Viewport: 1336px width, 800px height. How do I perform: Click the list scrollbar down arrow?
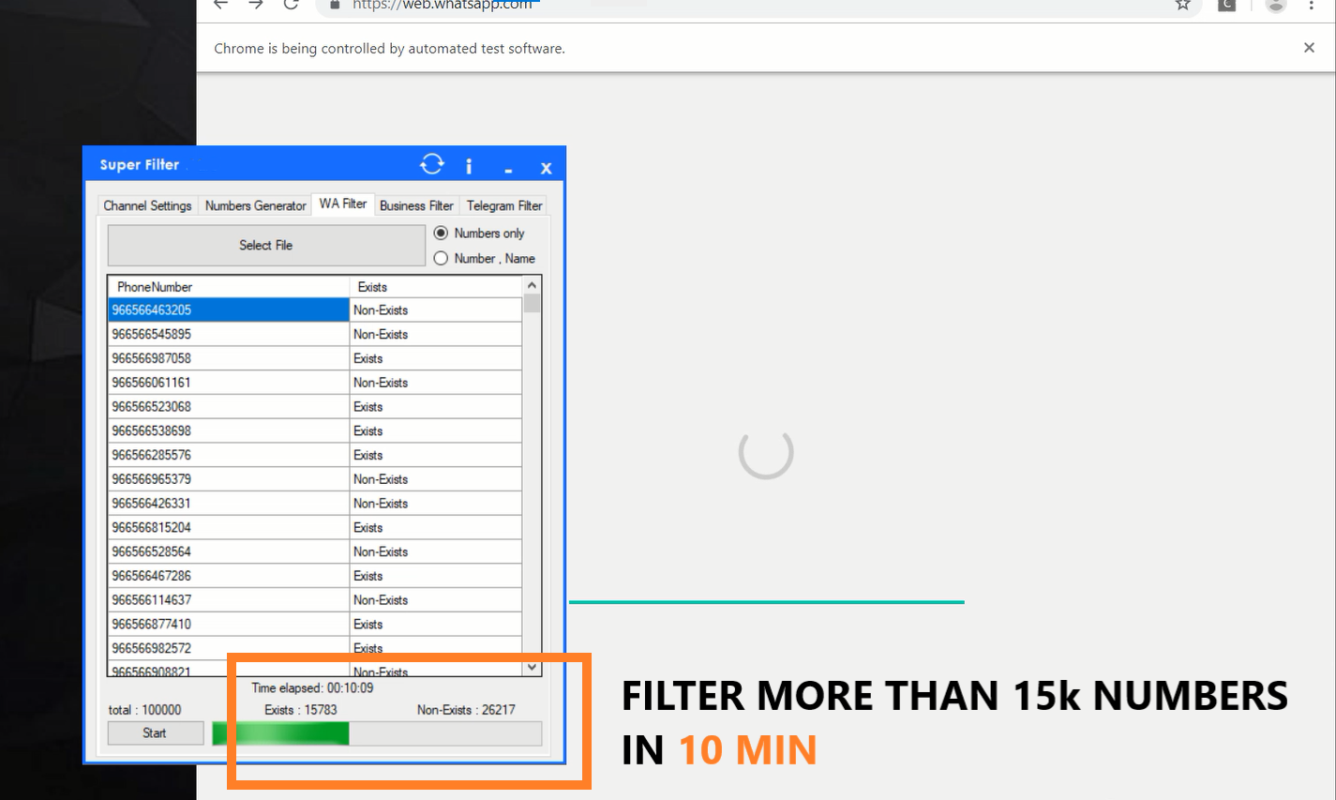532,667
